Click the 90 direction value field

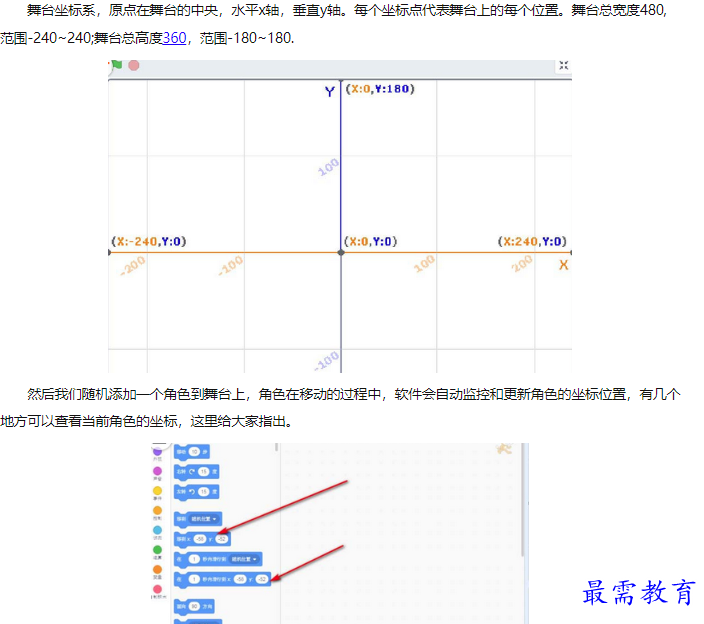(194, 606)
